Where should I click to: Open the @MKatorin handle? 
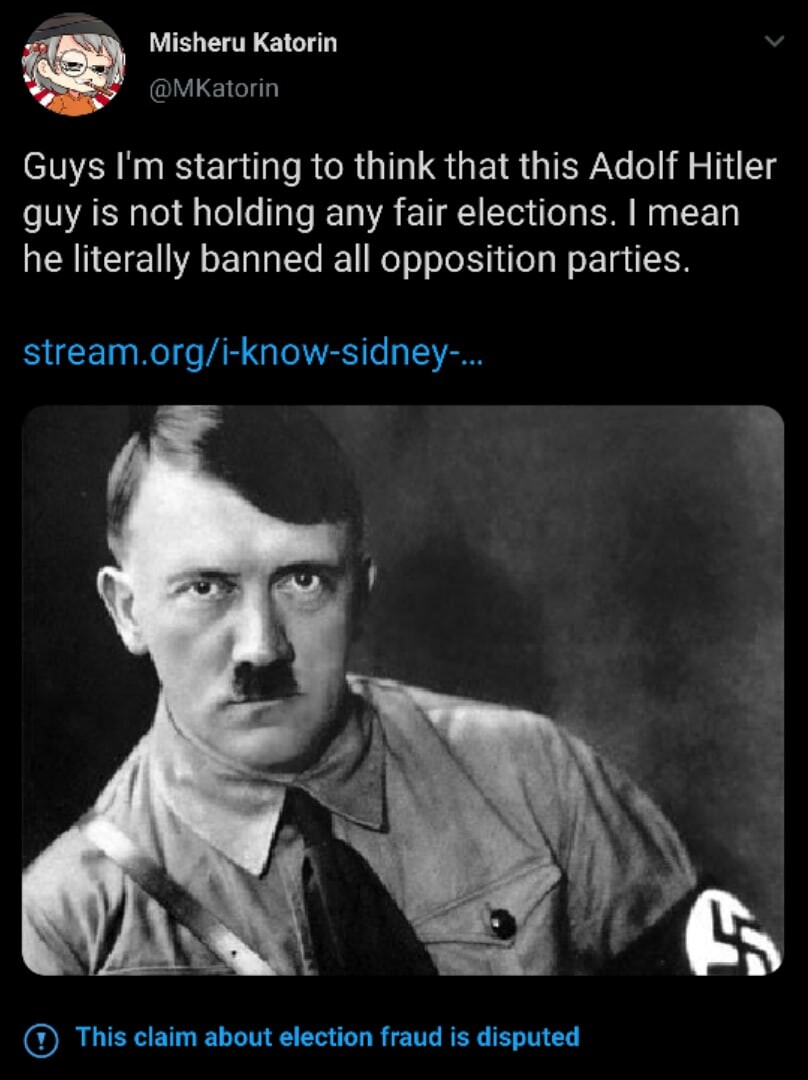click(214, 88)
